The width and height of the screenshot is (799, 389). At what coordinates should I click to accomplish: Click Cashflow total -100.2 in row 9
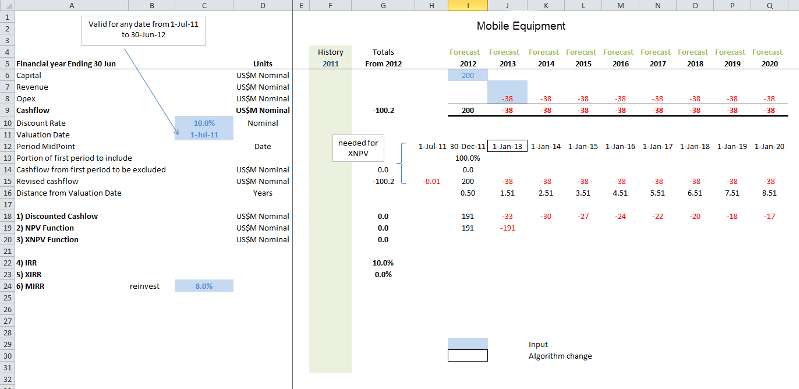pyautogui.click(x=383, y=110)
